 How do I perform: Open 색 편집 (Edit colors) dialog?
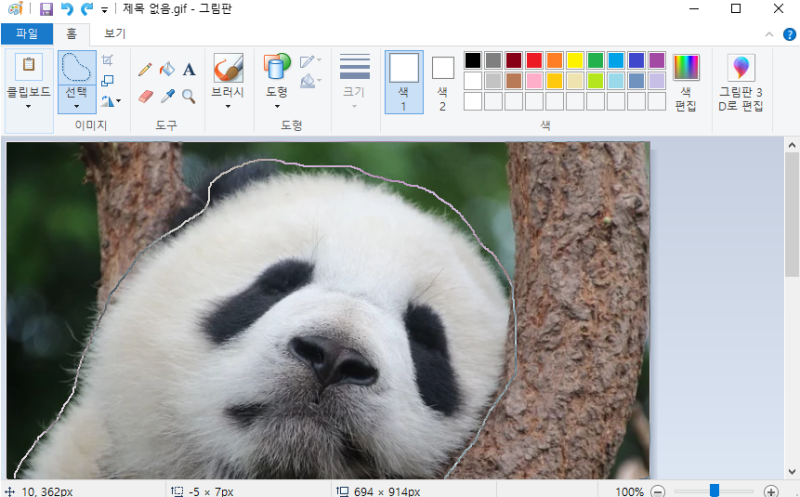(x=686, y=83)
